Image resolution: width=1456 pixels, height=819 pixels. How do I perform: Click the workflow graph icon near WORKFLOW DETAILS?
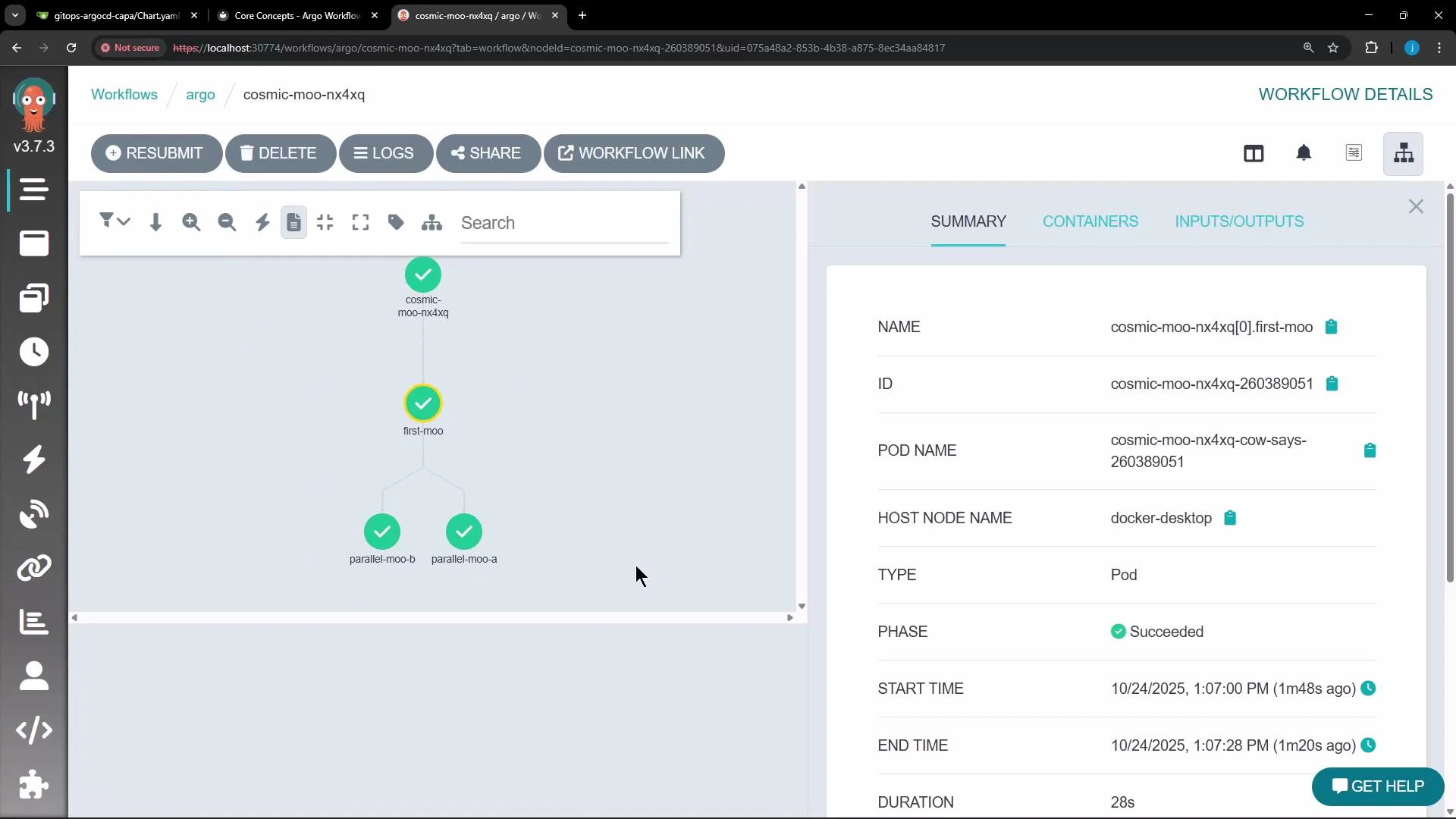tap(1403, 153)
